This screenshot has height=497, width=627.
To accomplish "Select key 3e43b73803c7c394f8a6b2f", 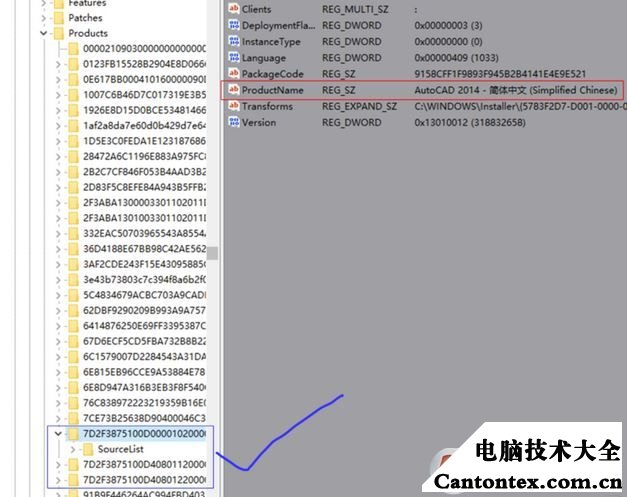I will coord(144,279).
